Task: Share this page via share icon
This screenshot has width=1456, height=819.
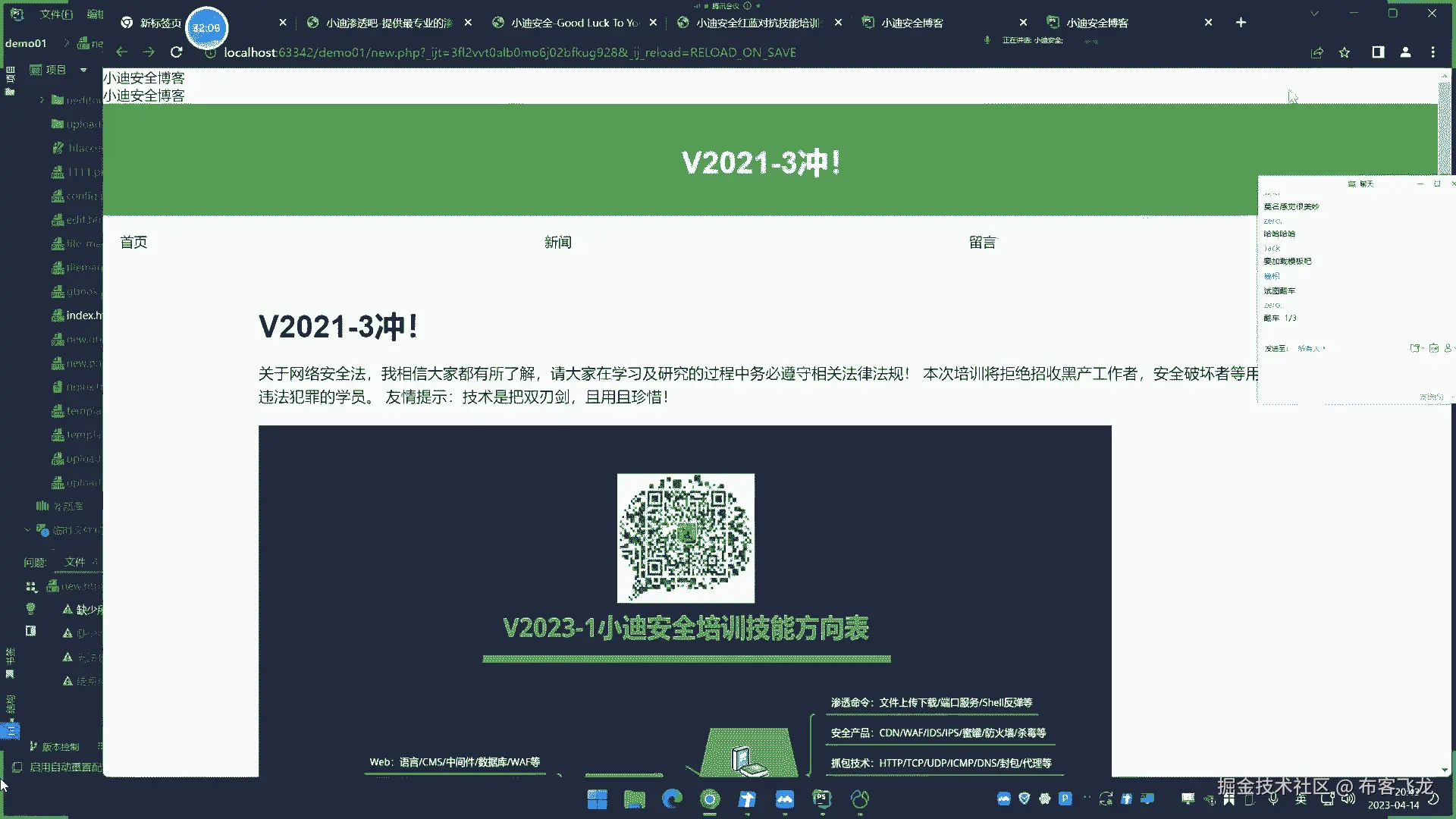Action: pyautogui.click(x=1317, y=52)
